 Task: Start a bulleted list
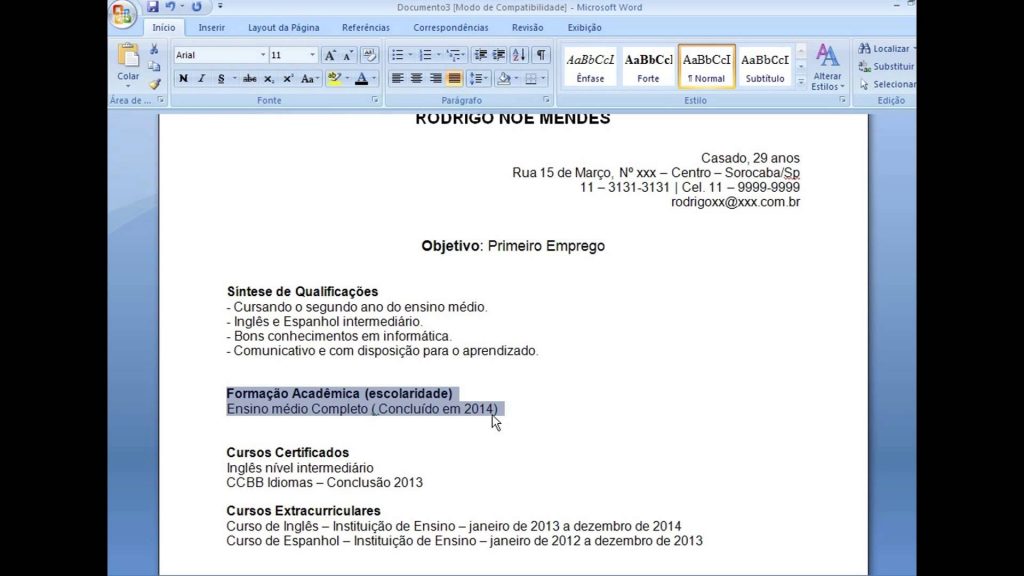tap(397, 55)
